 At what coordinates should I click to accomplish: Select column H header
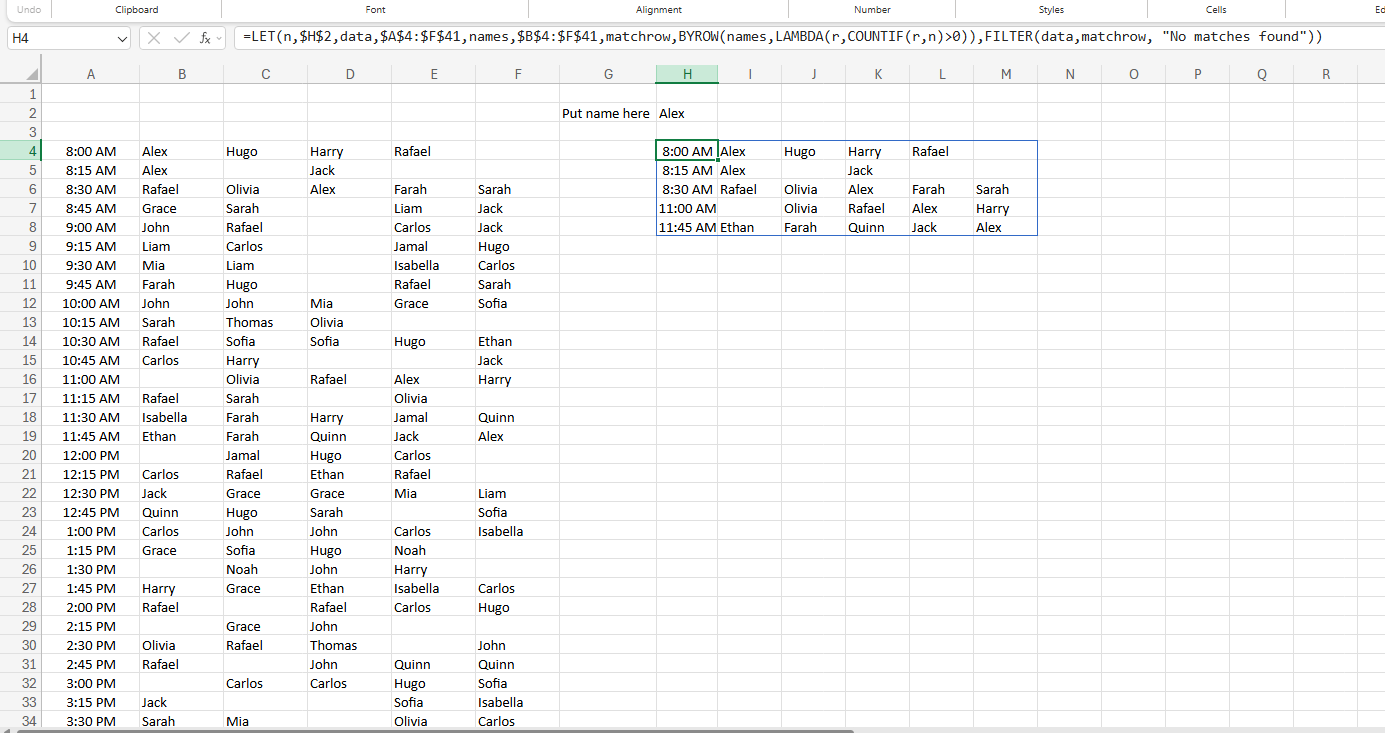[687, 74]
